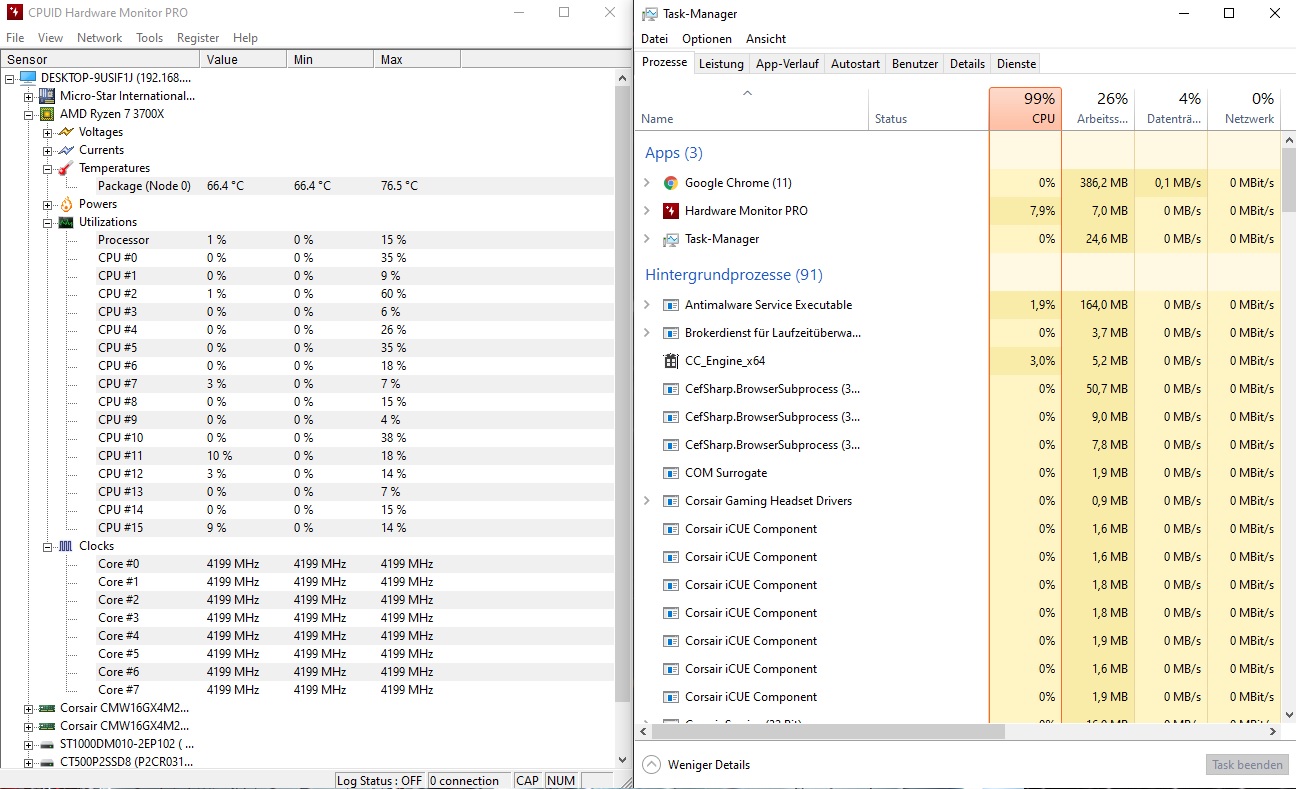Switch to the Benutzer tab
The image size is (1296, 789).
[915, 64]
